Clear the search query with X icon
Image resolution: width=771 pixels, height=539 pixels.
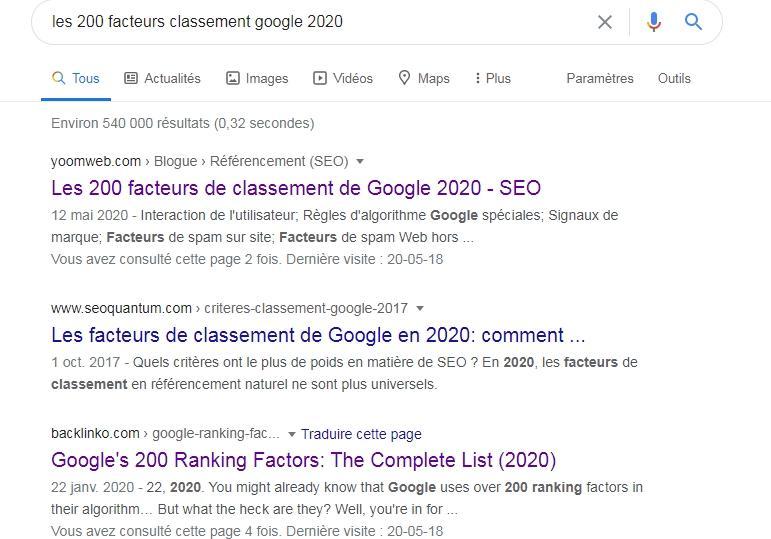[605, 22]
